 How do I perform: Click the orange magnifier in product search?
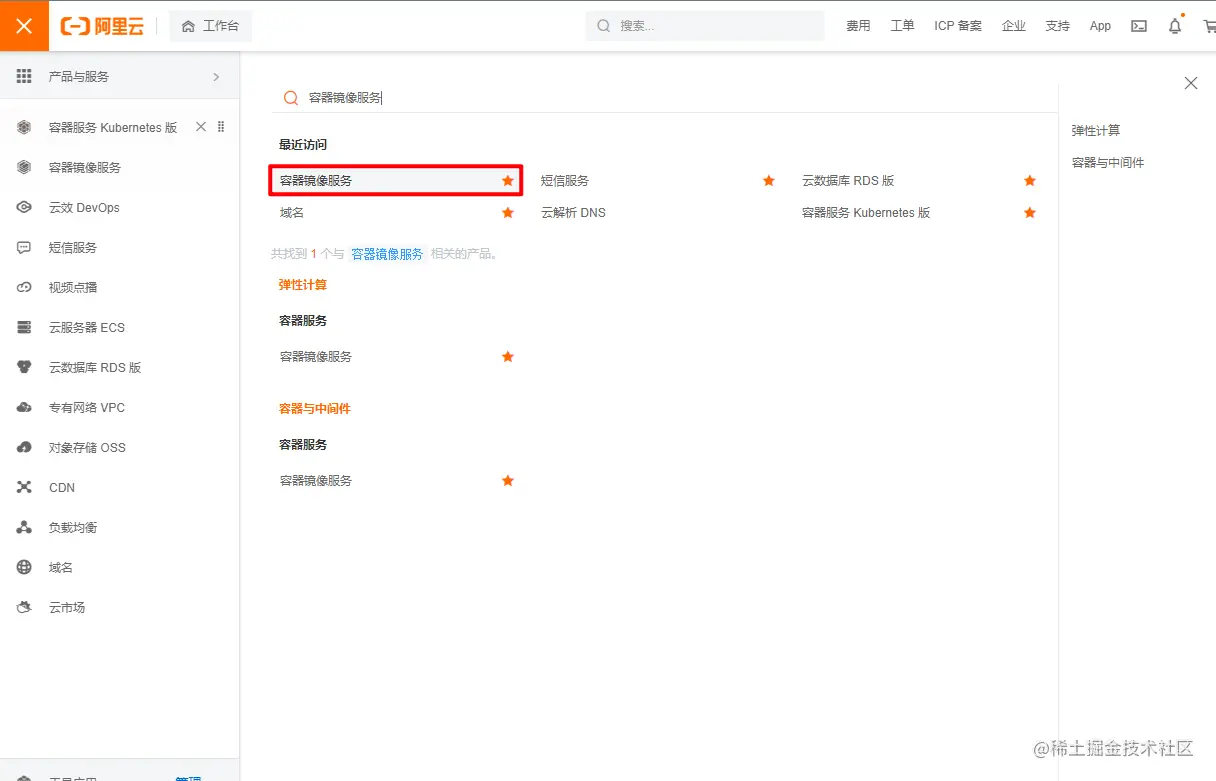coord(291,98)
